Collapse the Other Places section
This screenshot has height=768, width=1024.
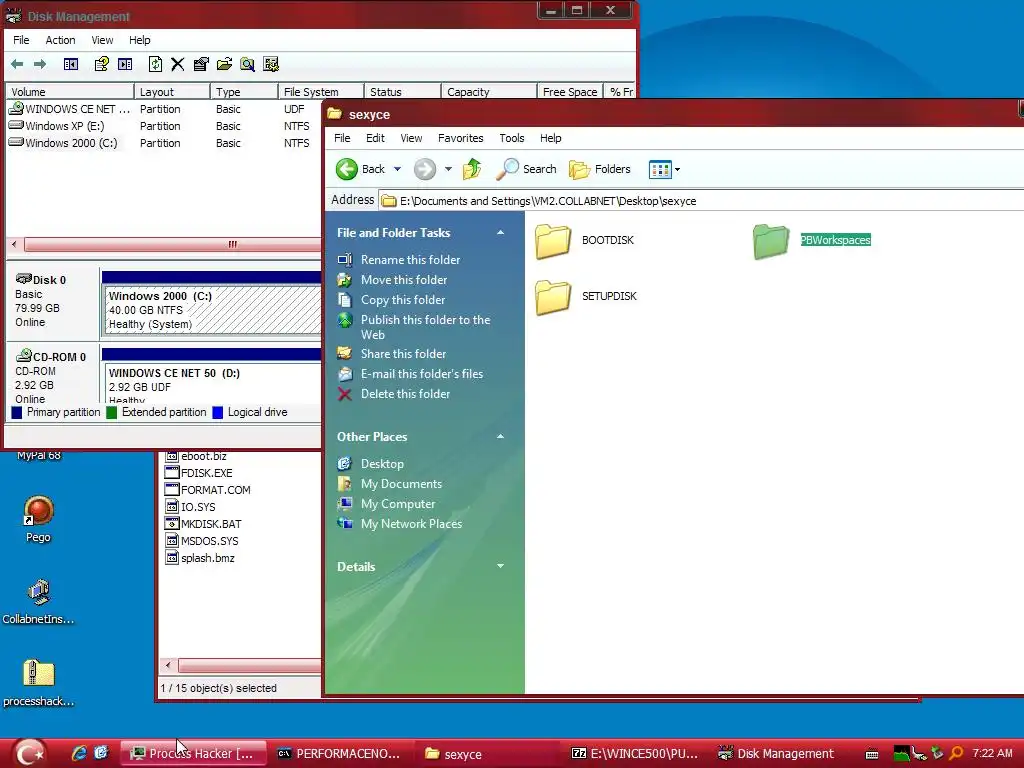500,436
